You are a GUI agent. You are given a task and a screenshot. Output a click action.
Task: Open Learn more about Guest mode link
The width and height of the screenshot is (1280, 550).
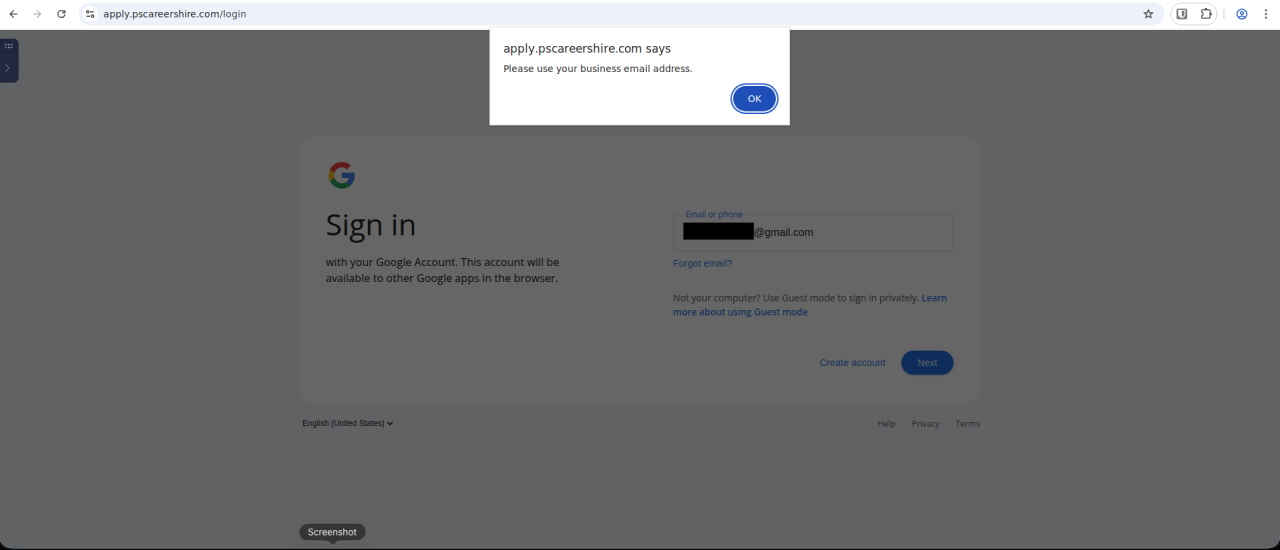[740, 312]
